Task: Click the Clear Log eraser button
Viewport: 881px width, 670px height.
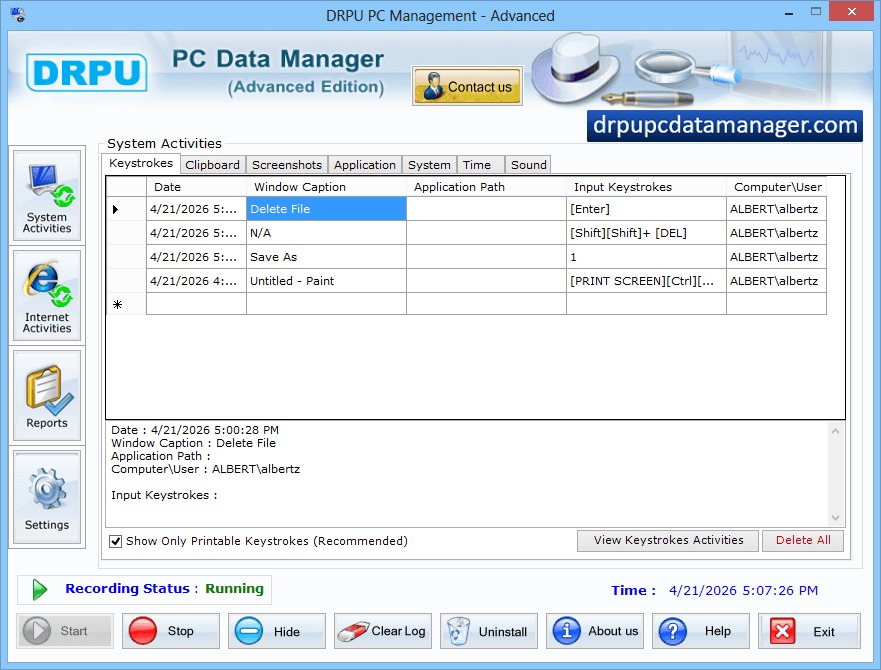Action: click(x=383, y=631)
